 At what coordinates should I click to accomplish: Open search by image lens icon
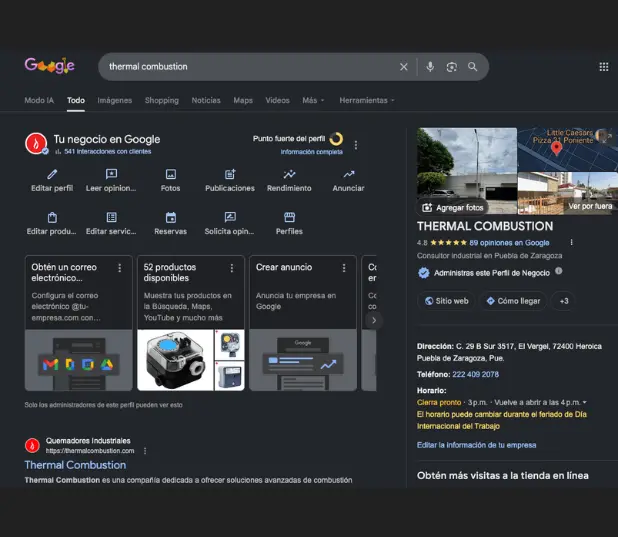[451, 67]
